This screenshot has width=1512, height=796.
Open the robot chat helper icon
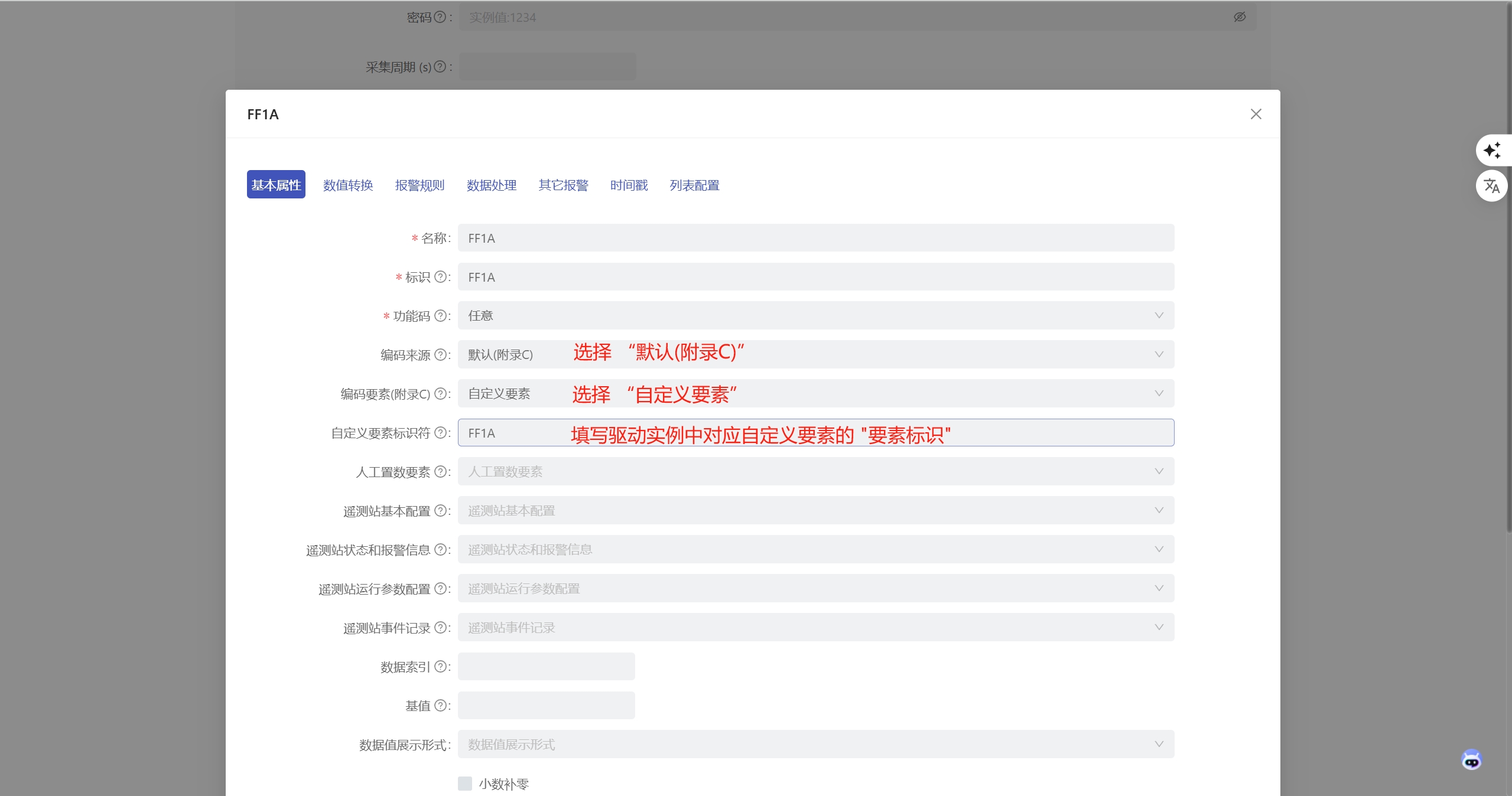click(x=1471, y=760)
